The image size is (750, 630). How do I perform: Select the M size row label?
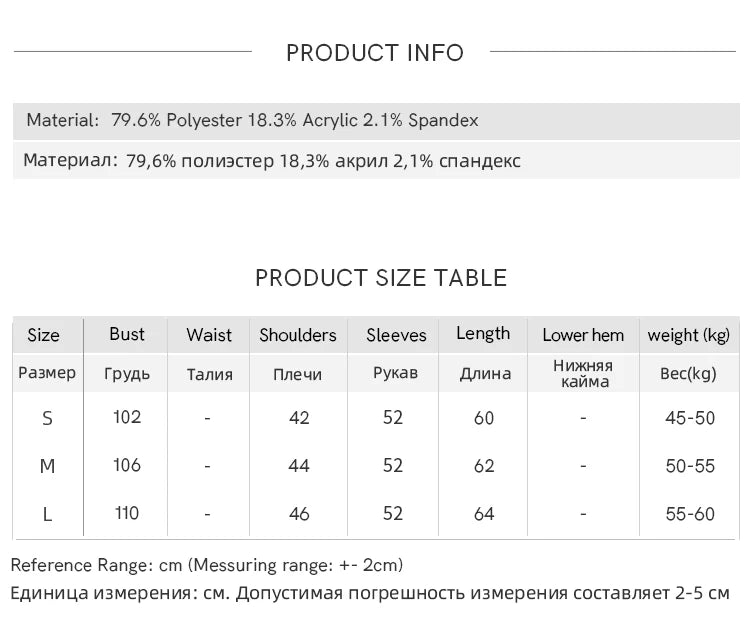pyautogui.click(x=47, y=466)
